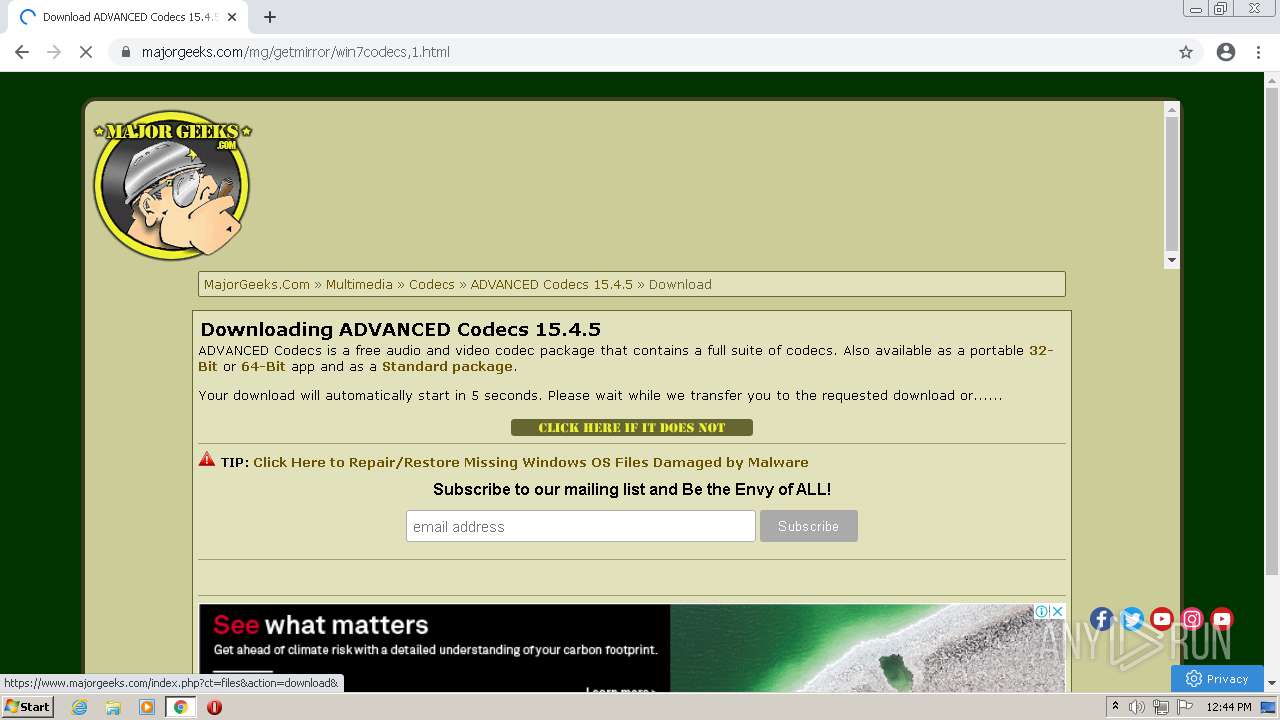Click the system clock showing 12:44 PM
The image size is (1280, 720).
1229,707
